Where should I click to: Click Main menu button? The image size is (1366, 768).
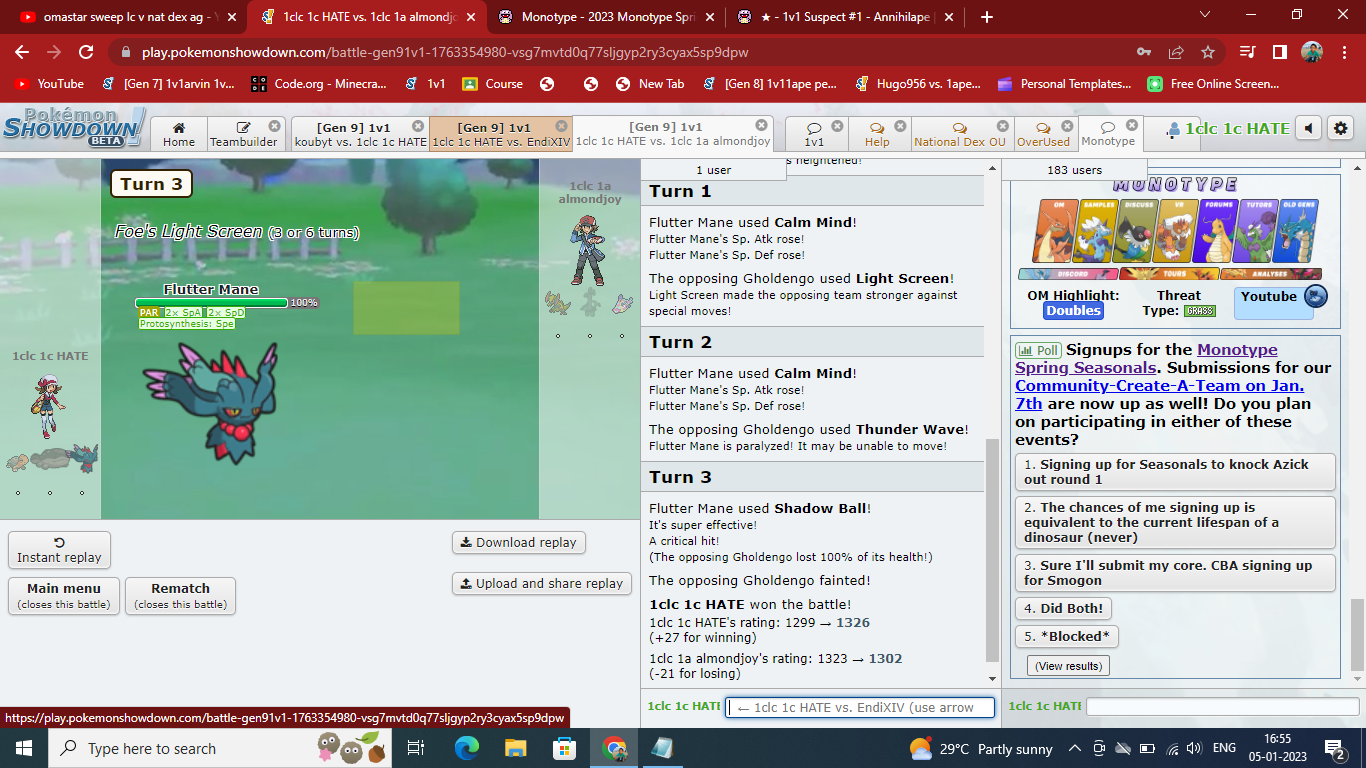click(64, 596)
